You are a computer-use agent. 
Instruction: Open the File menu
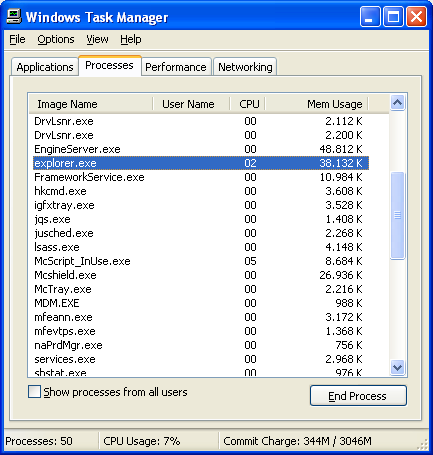click(x=17, y=39)
